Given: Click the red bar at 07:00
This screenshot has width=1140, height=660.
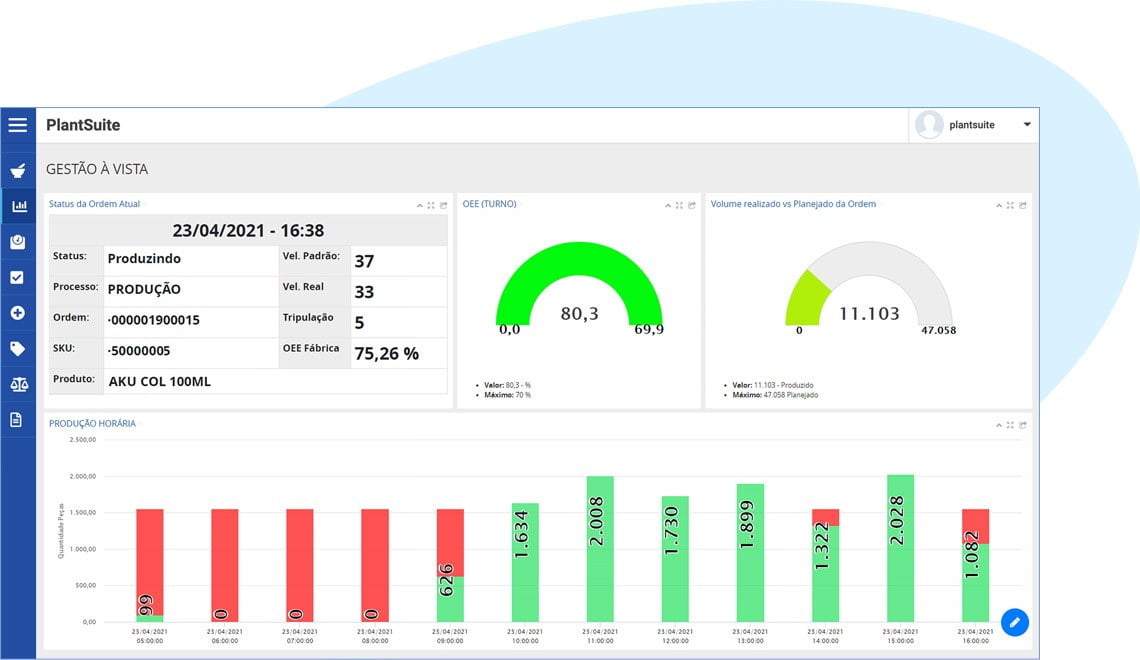Looking at the screenshot, I should [300, 566].
